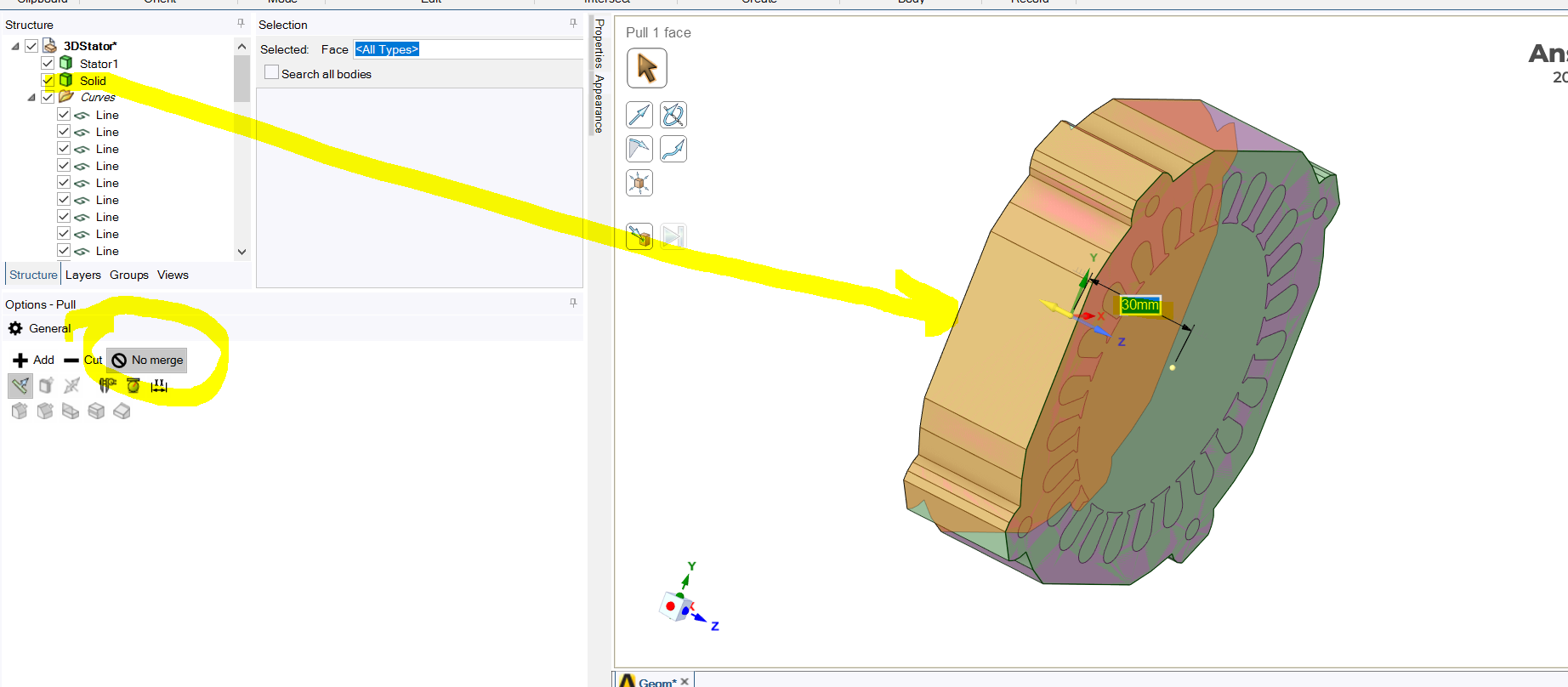Screen dimensions: 1568x687
Task: Choose the Revolve tool guide
Action: [673, 115]
